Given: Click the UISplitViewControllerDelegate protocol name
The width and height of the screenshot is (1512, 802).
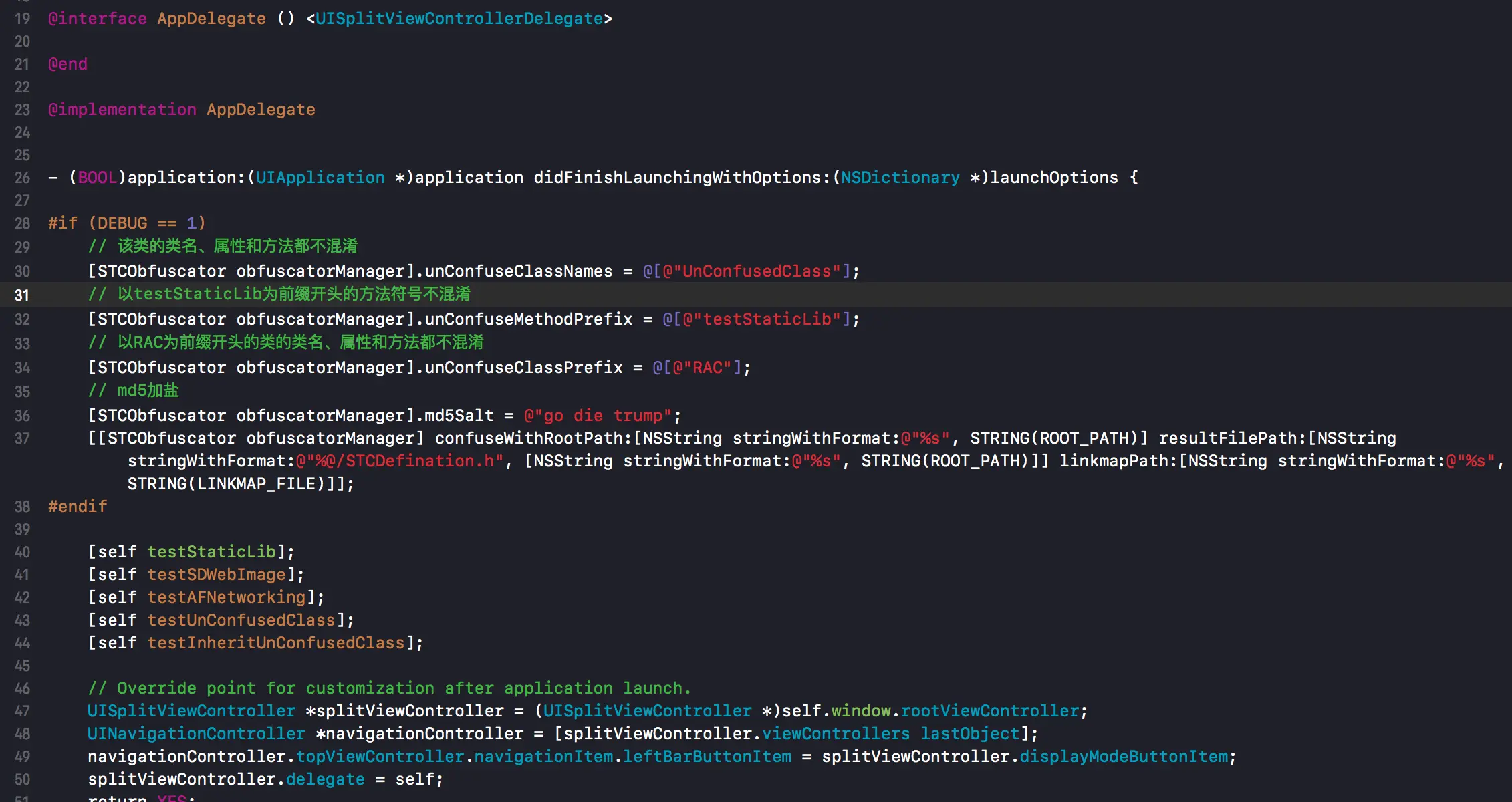Looking at the screenshot, I should [459, 19].
